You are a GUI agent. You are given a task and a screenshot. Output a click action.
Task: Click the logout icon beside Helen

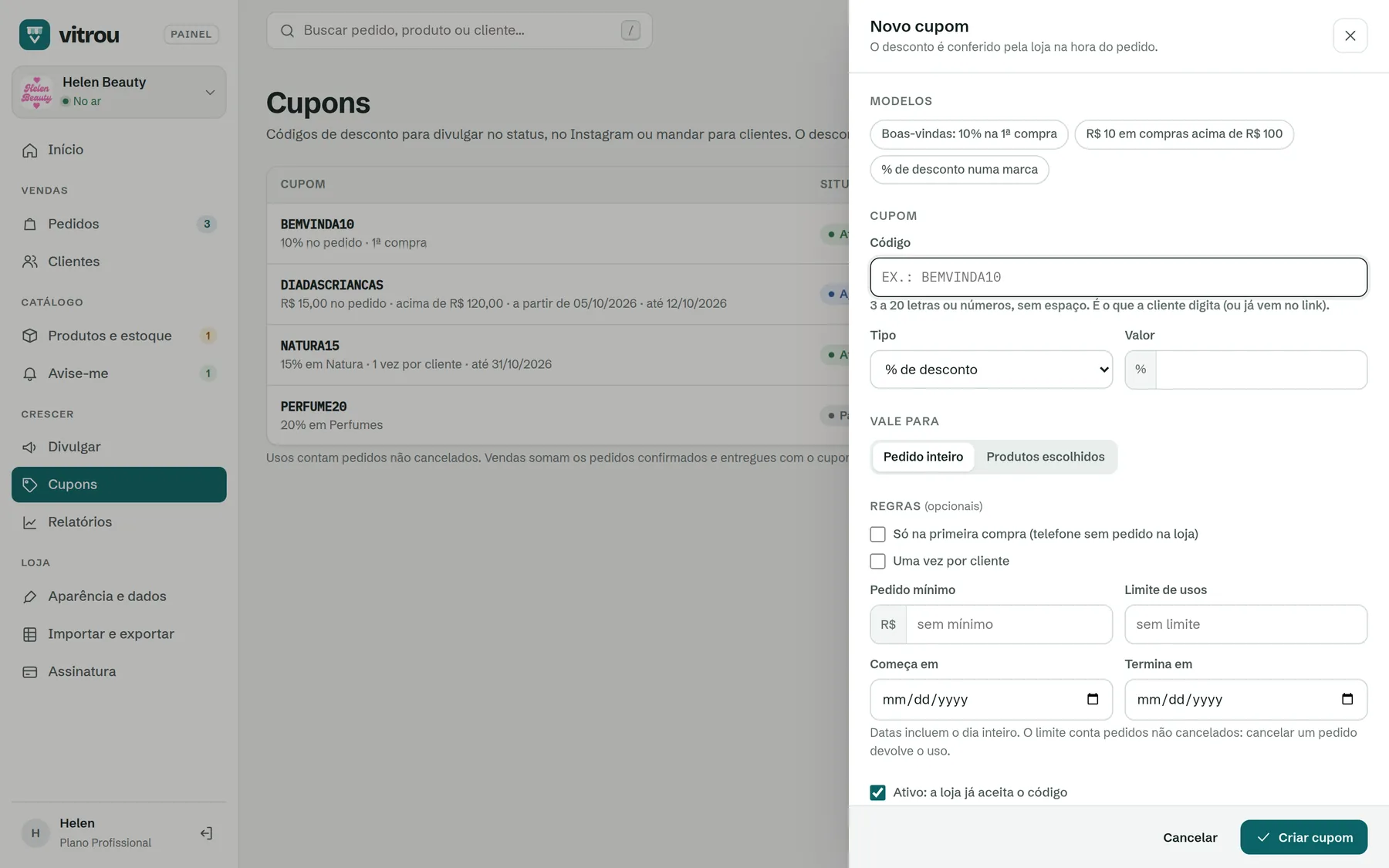tap(206, 833)
